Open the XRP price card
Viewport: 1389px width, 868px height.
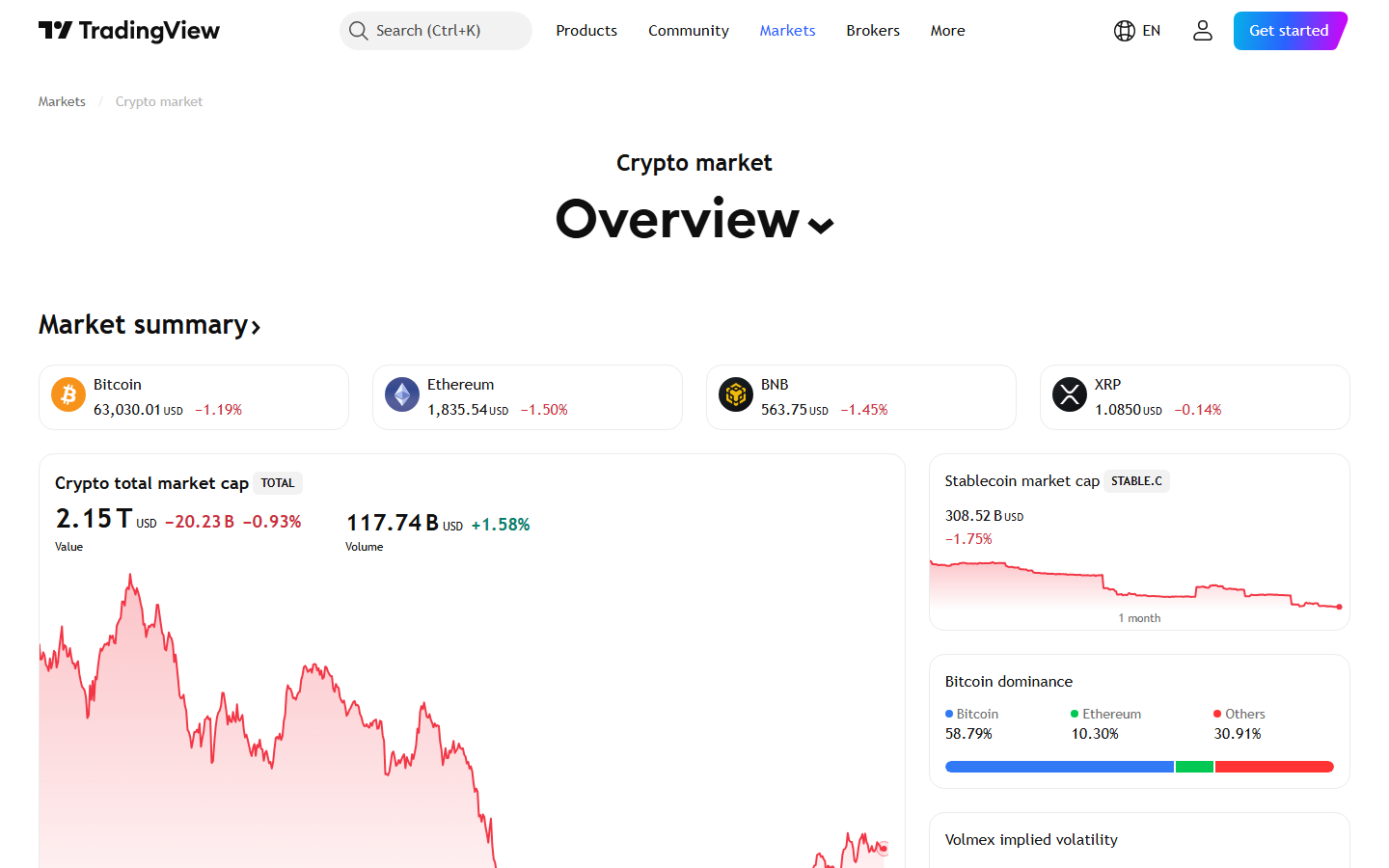pos(1195,397)
